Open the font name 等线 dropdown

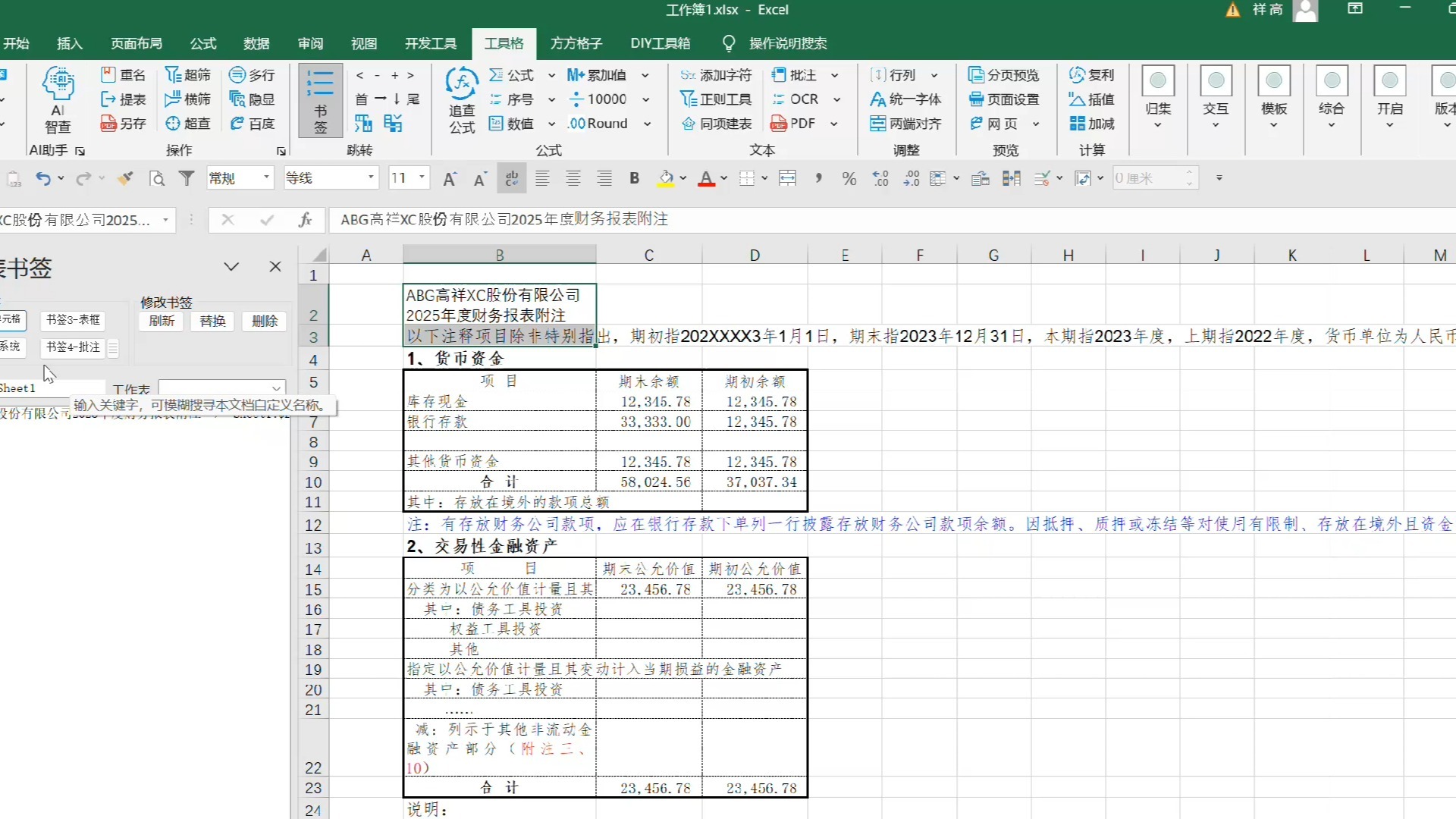click(x=371, y=178)
